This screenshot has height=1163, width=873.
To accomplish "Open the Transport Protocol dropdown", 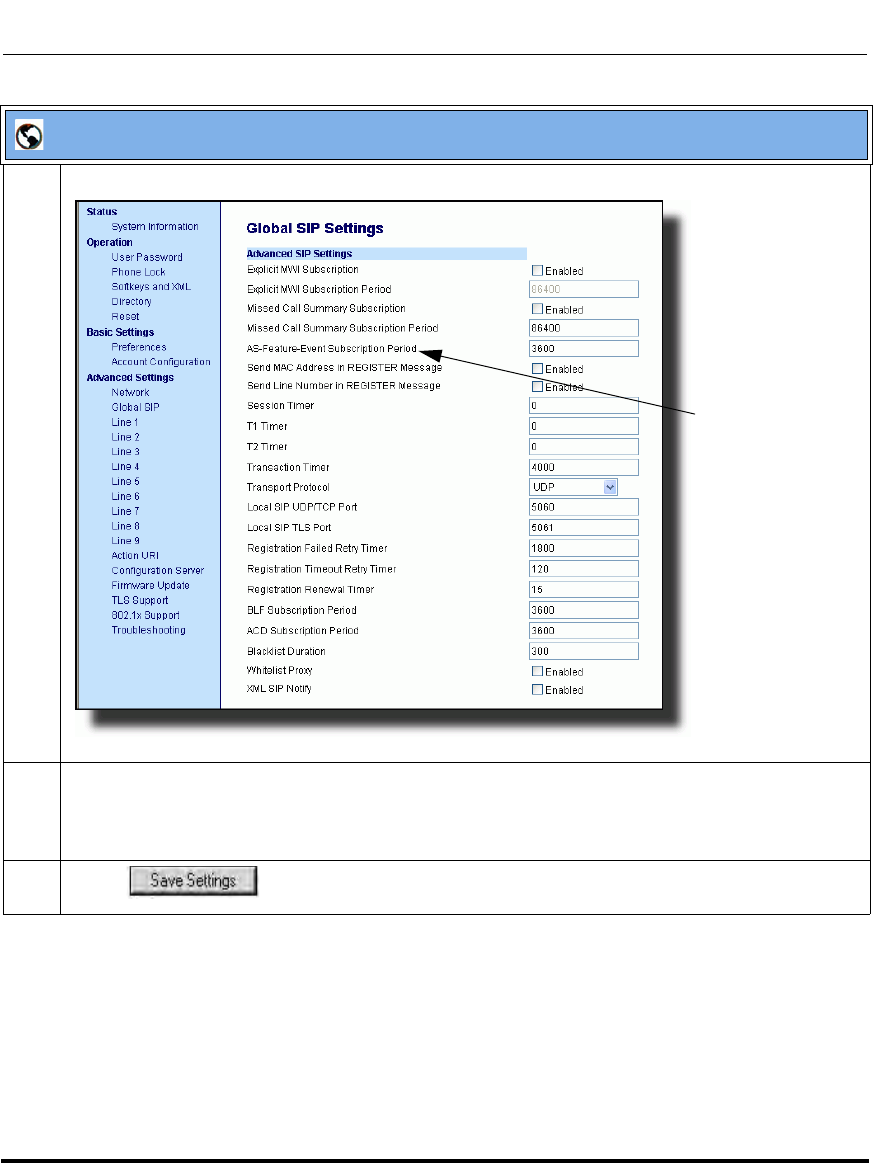I will 573,487.
